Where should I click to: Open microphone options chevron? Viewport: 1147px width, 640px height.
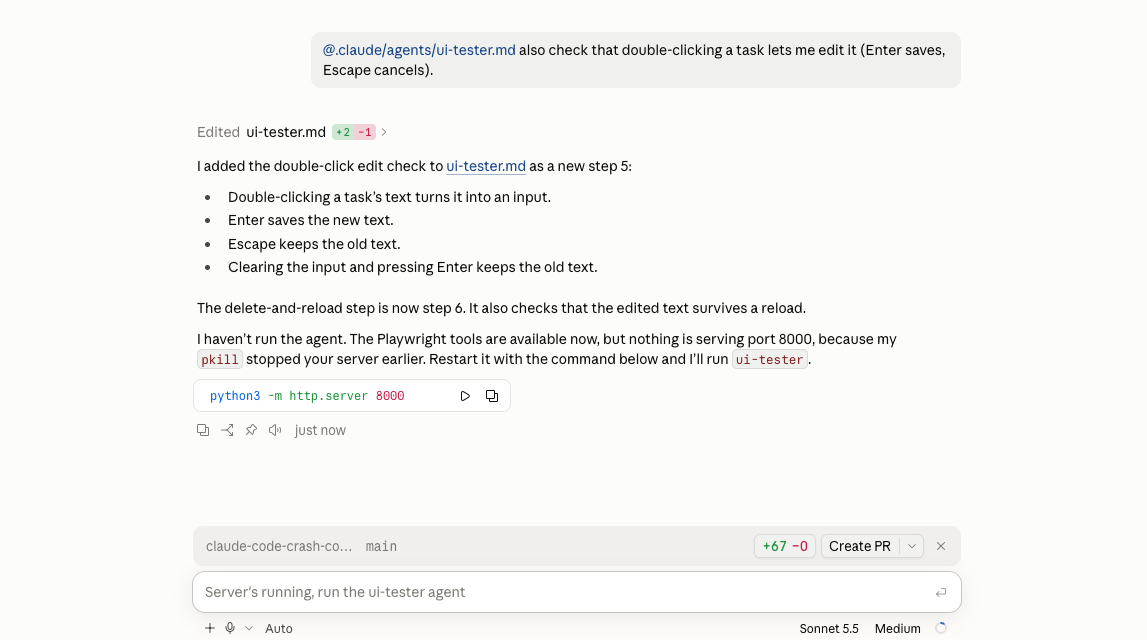pos(249,628)
